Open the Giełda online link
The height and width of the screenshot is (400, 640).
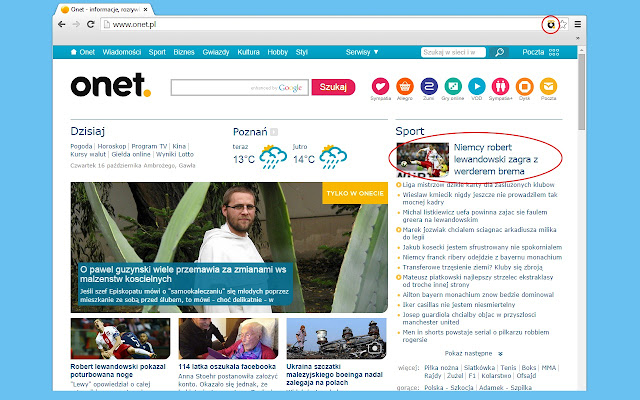click(x=131, y=154)
